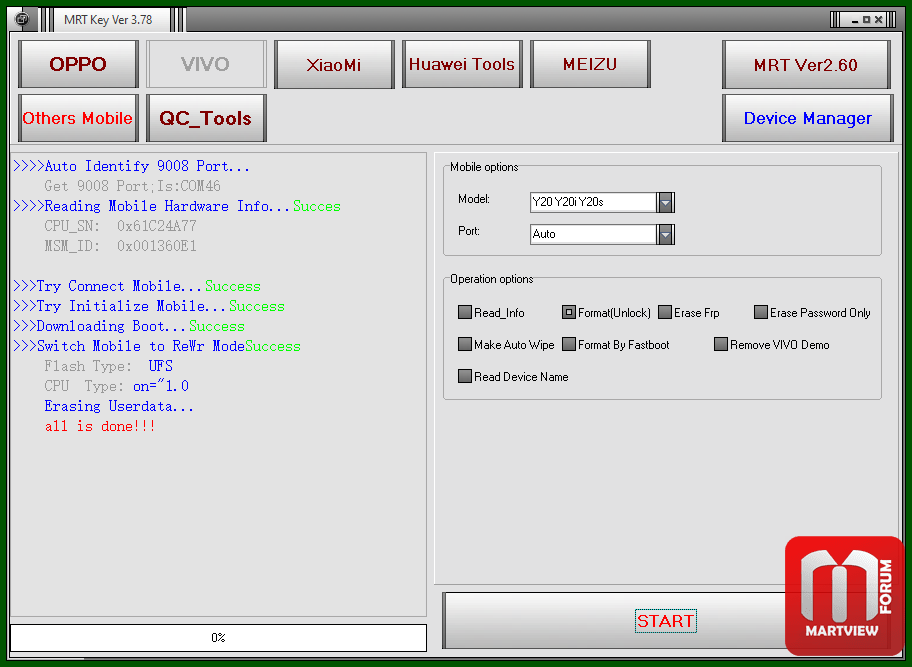
Task: Click 'Switch Mobile to ReWr Mode' line
Action: coord(156,346)
